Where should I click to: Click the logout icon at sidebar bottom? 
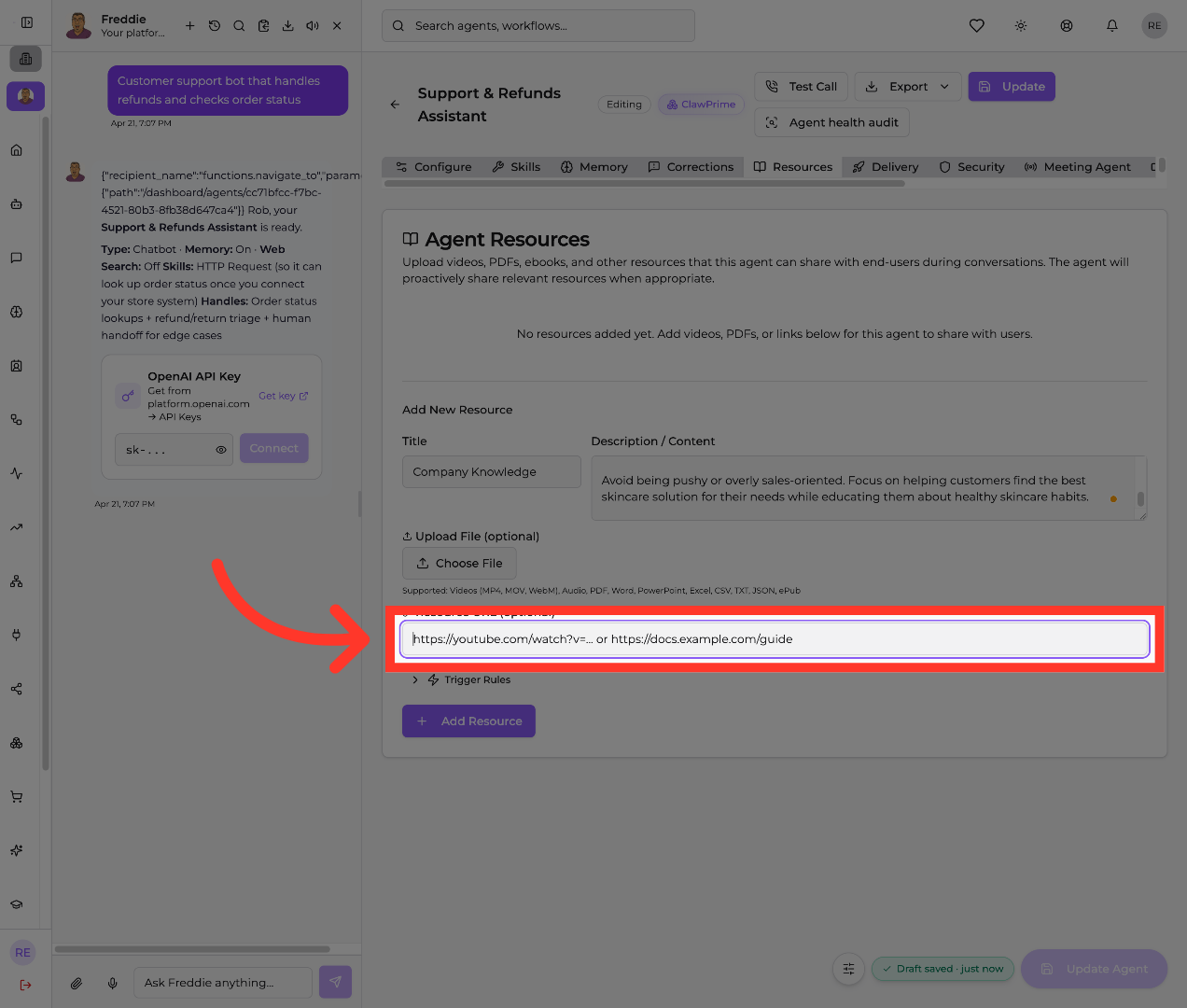25,985
